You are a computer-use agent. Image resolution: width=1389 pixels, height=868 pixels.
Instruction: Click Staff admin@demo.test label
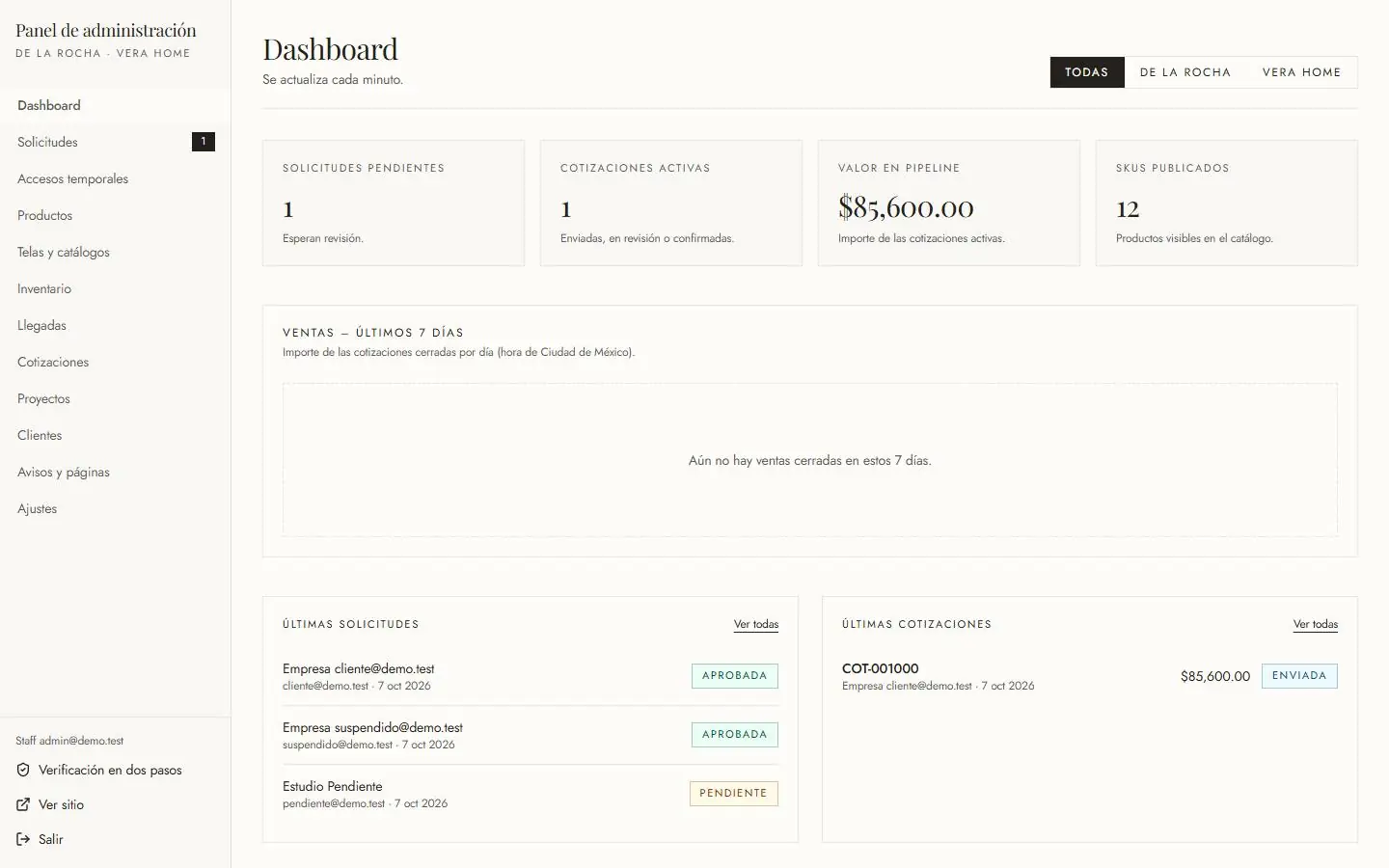69,741
